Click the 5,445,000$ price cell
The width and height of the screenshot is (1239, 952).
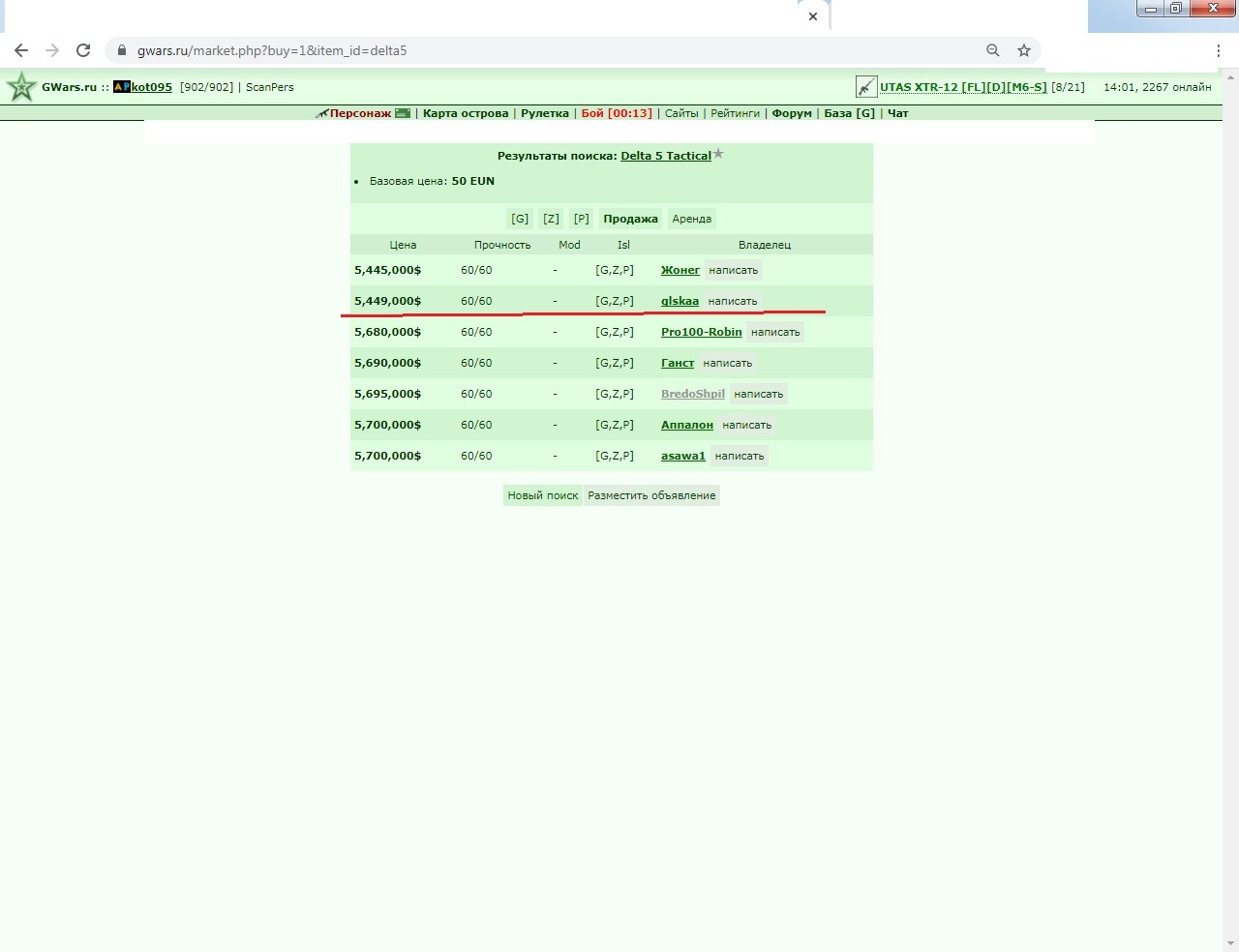387,270
